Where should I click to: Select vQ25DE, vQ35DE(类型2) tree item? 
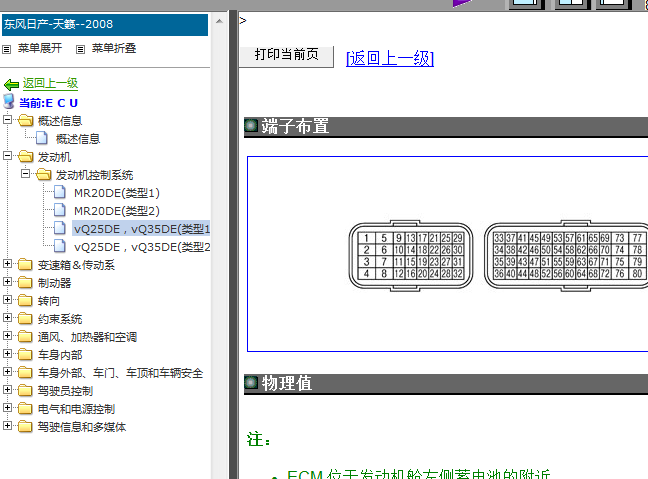[142, 247]
